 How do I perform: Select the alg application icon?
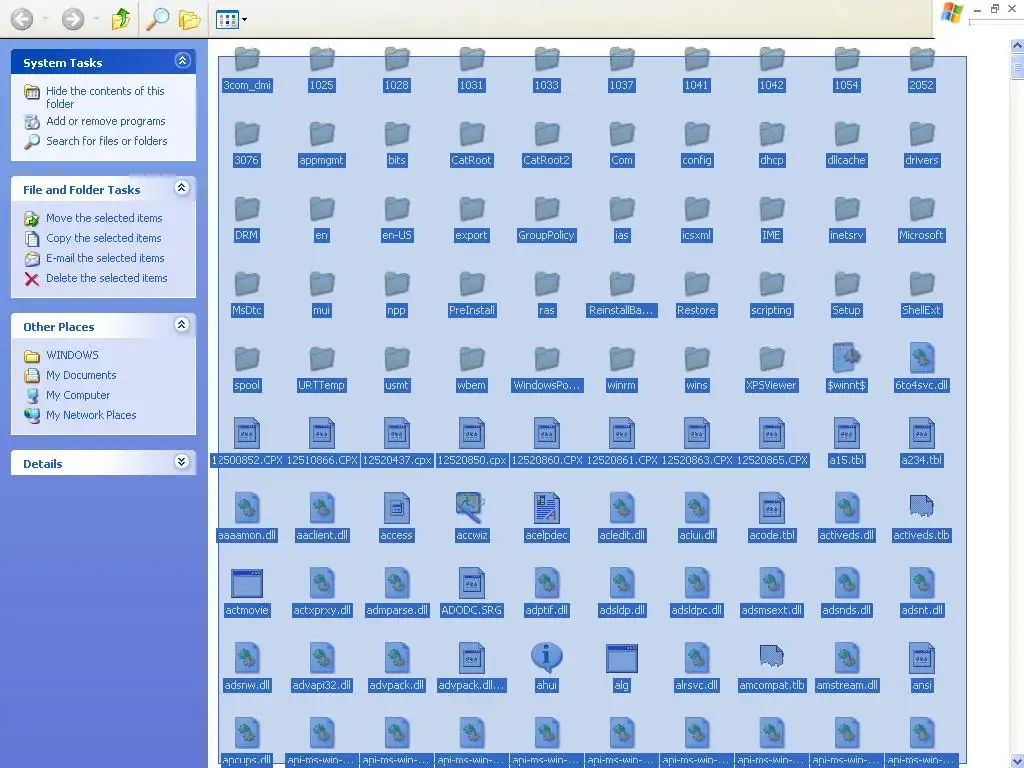coord(621,658)
